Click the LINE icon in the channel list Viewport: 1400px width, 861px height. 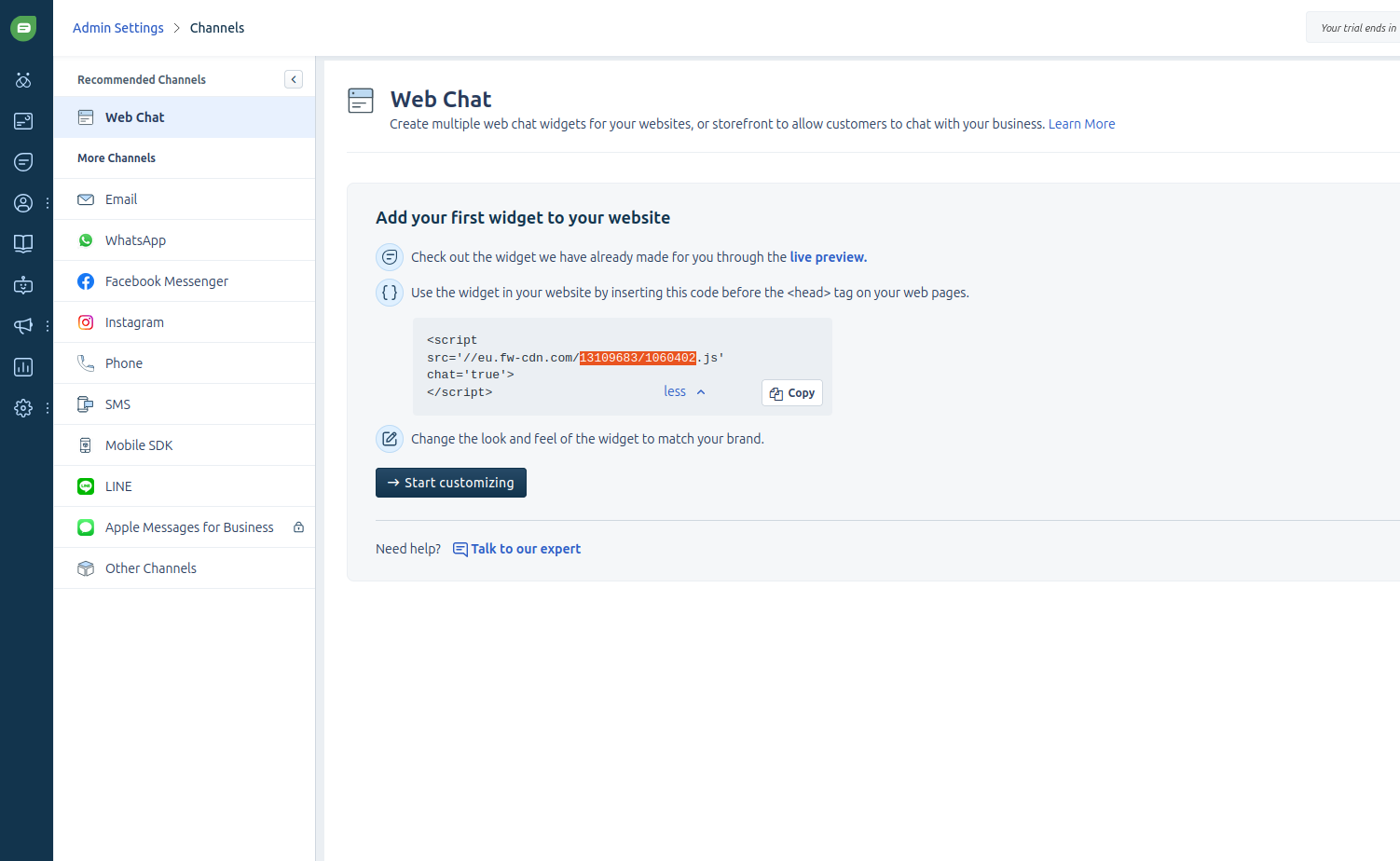point(85,485)
